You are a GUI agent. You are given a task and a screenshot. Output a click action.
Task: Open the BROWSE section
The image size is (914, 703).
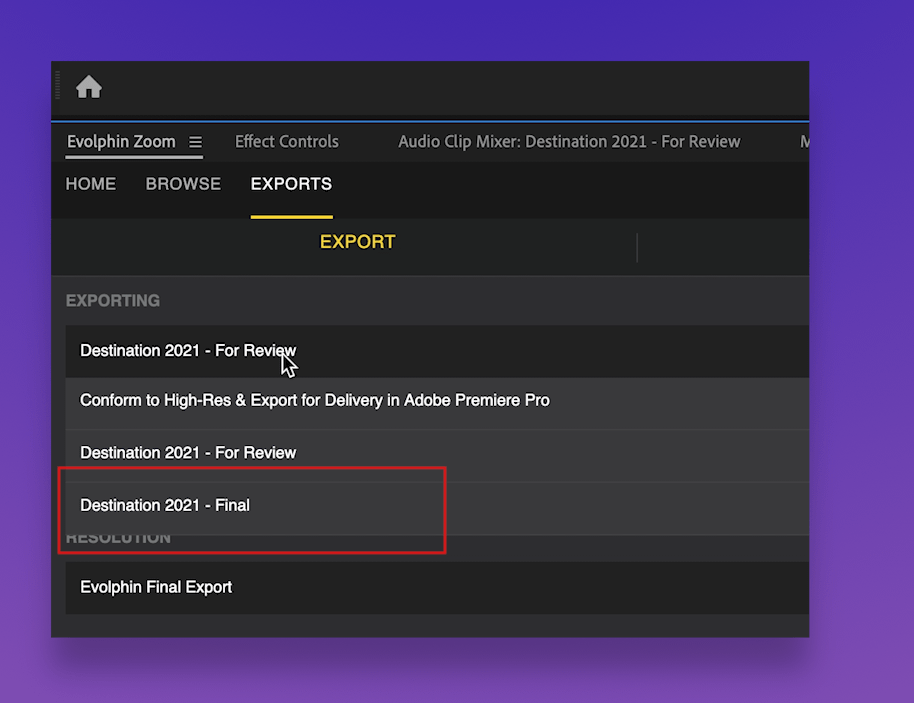click(x=183, y=184)
